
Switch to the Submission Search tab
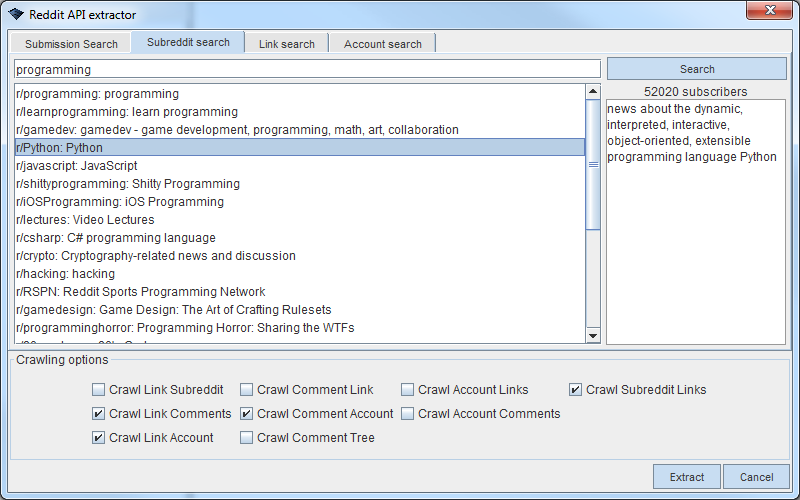71,44
